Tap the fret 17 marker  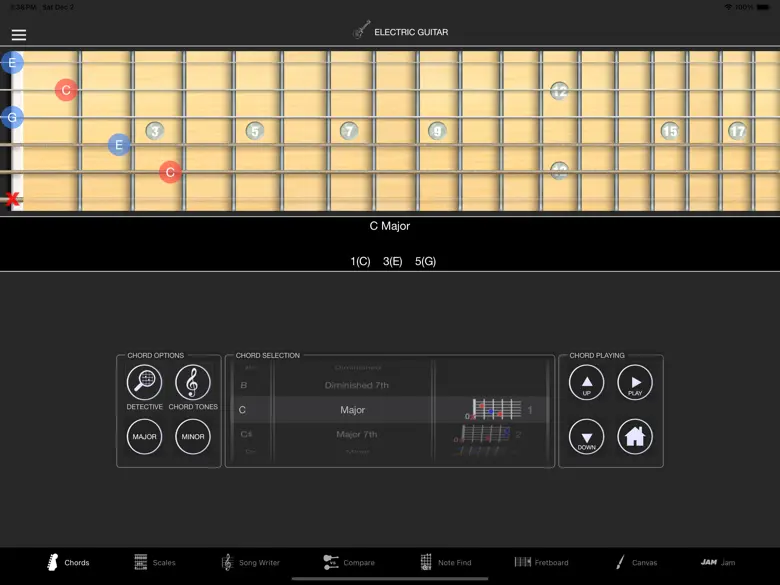click(x=737, y=131)
